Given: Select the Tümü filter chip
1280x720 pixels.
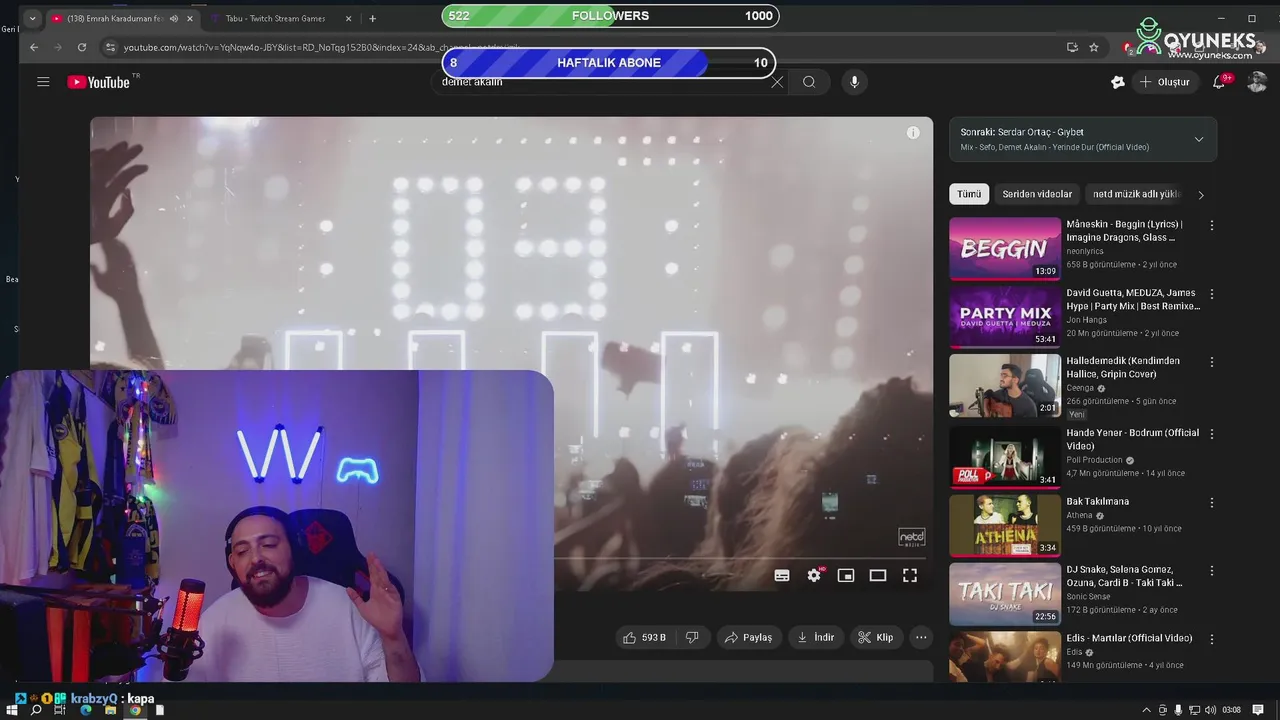Looking at the screenshot, I should [969, 194].
